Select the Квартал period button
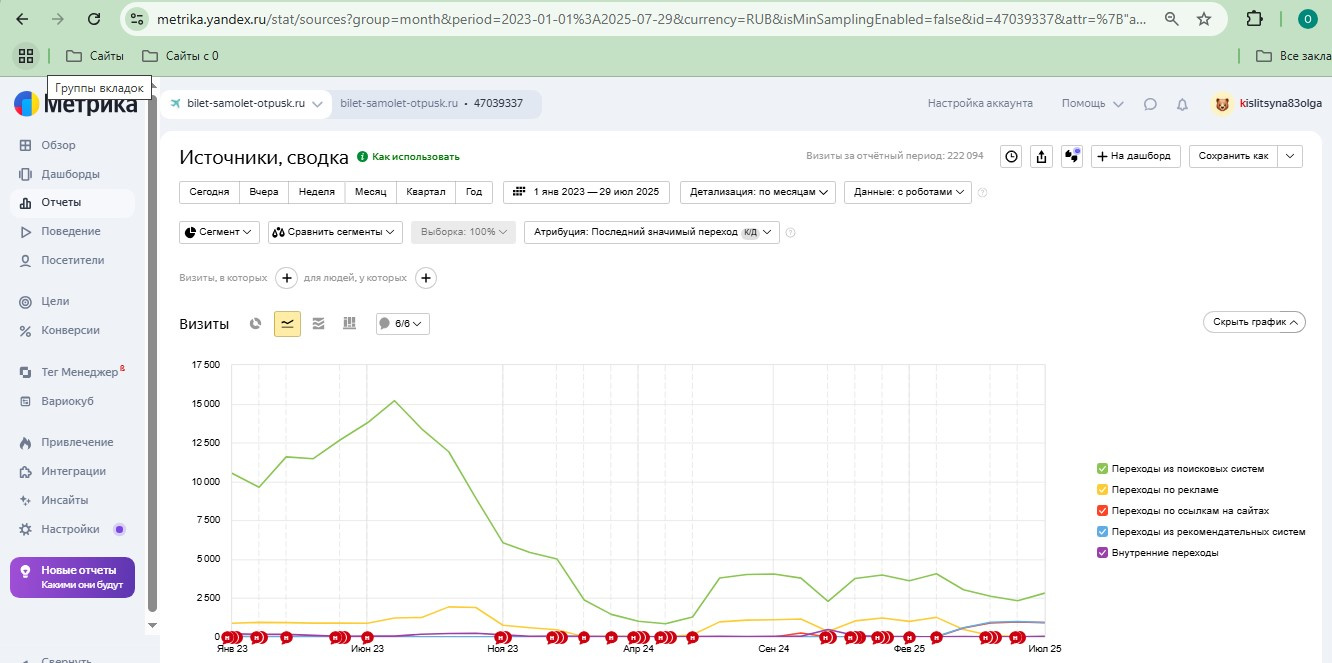 (x=425, y=192)
